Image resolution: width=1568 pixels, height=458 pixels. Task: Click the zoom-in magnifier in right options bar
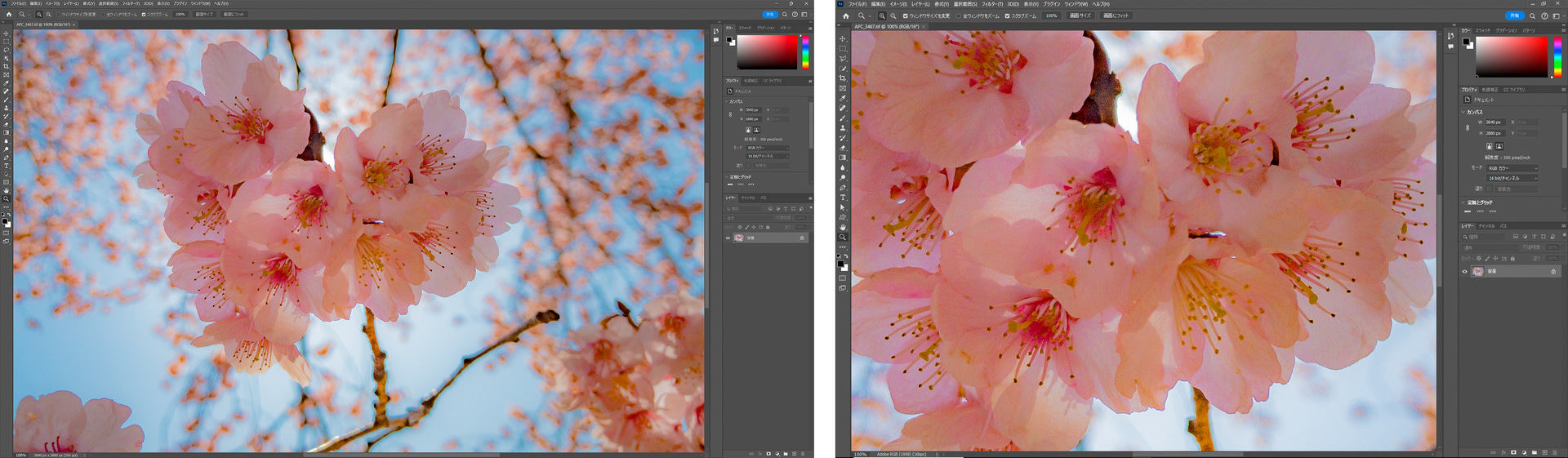pos(882,16)
